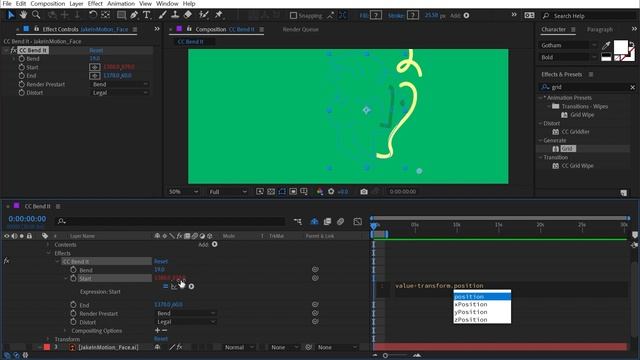Click the End point crosshair picker button
This screenshot has width=640, height=360.
[95, 76]
